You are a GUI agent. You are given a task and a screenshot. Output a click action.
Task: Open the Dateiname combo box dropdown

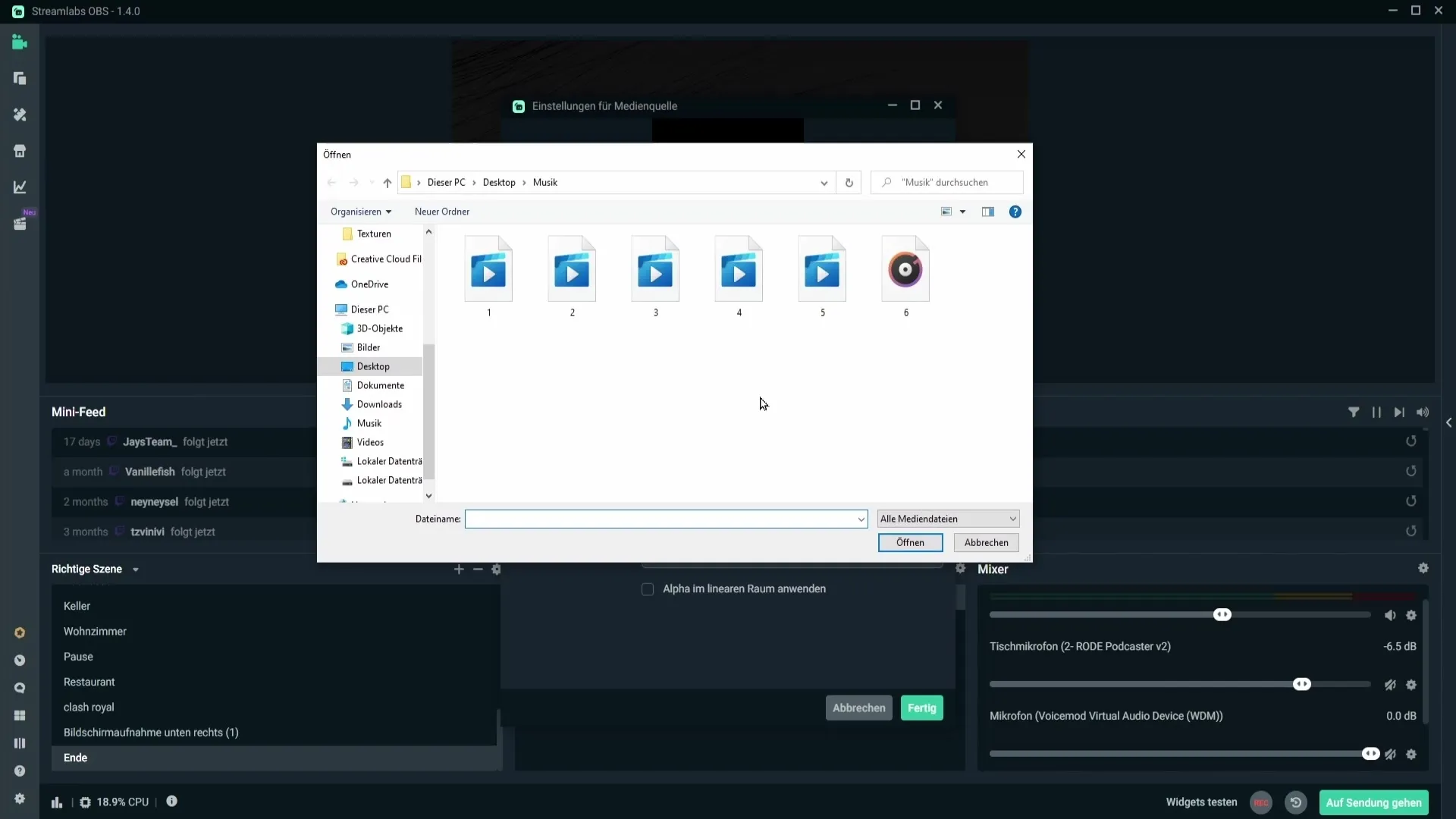(x=861, y=519)
